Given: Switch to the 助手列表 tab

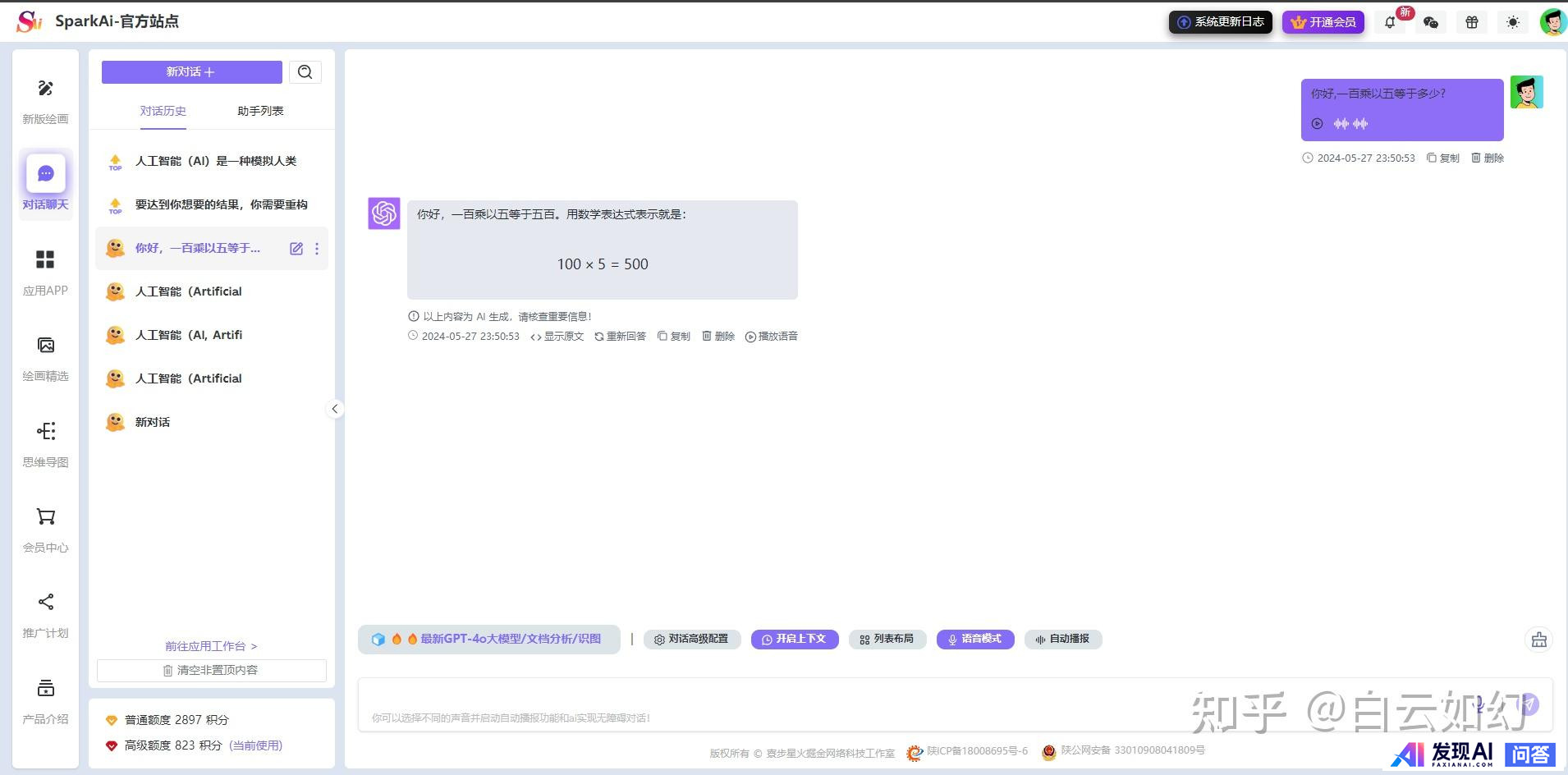Looking at the screenshot, I should (260, 111).
